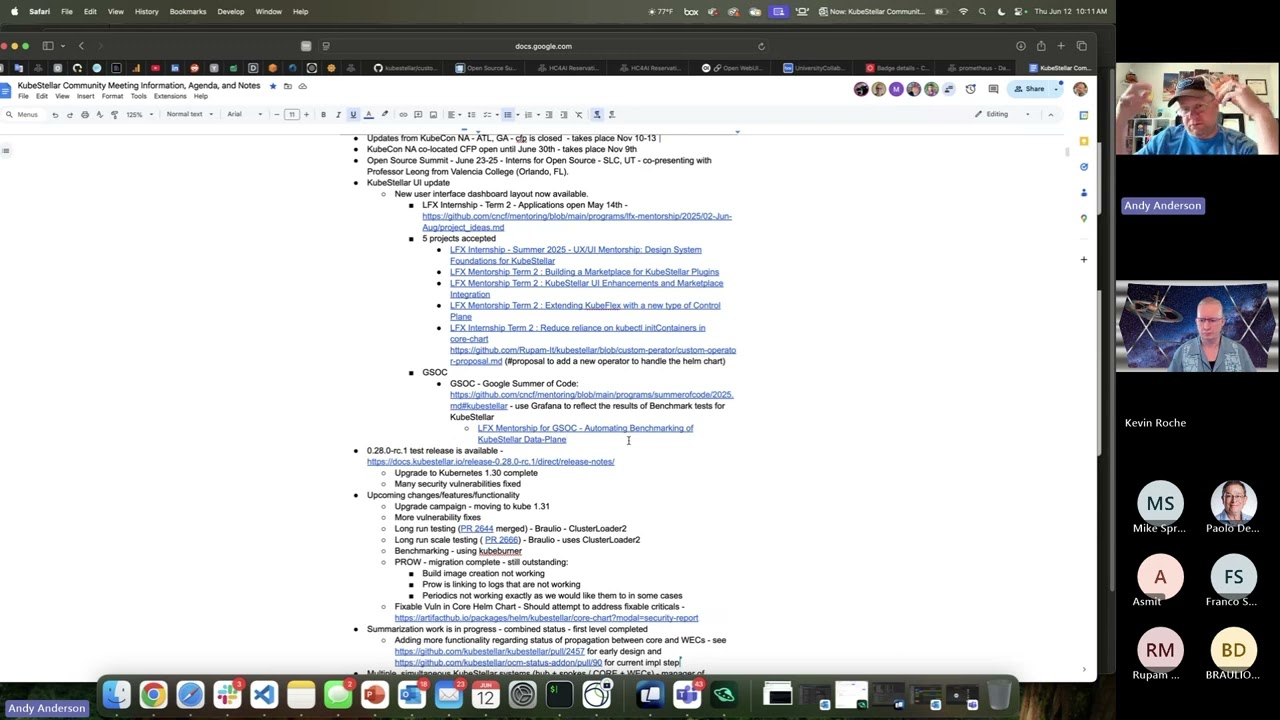
Task: Show Safari tab overview
Action: 1081,46
